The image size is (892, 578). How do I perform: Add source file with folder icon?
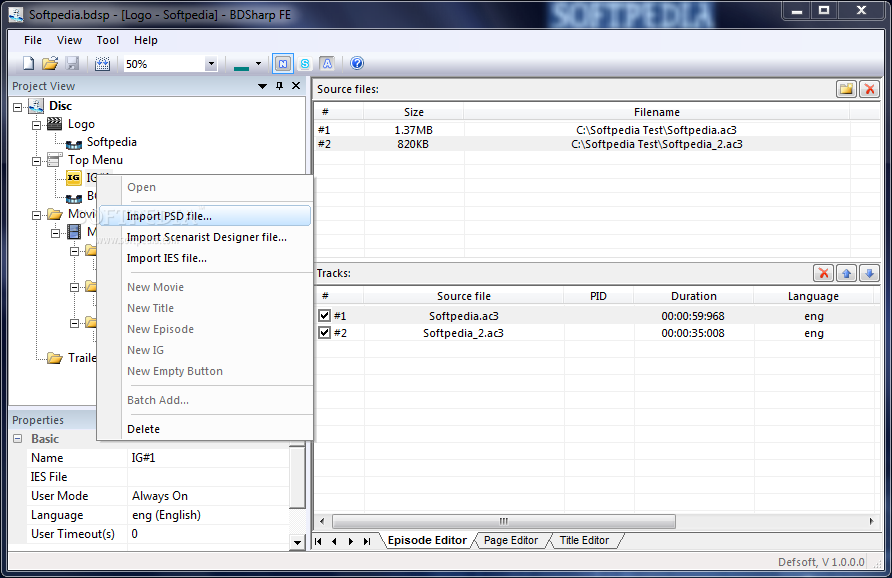pyautogui.click(x=846, y=89)
